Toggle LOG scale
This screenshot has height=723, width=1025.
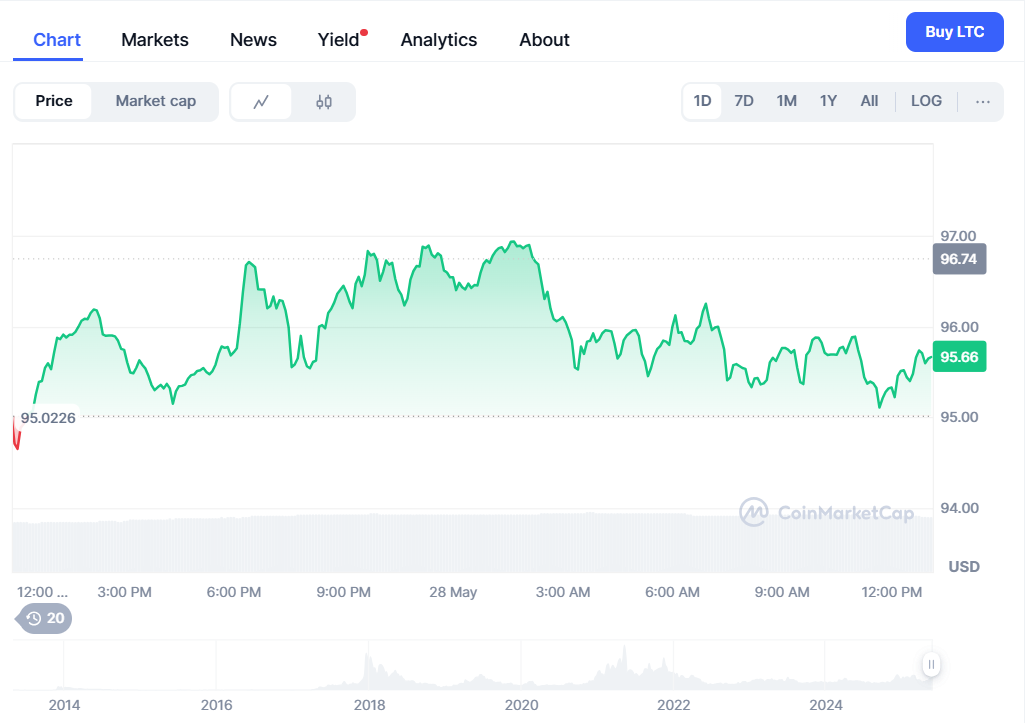pyautogui.click(x=926, y=101)
